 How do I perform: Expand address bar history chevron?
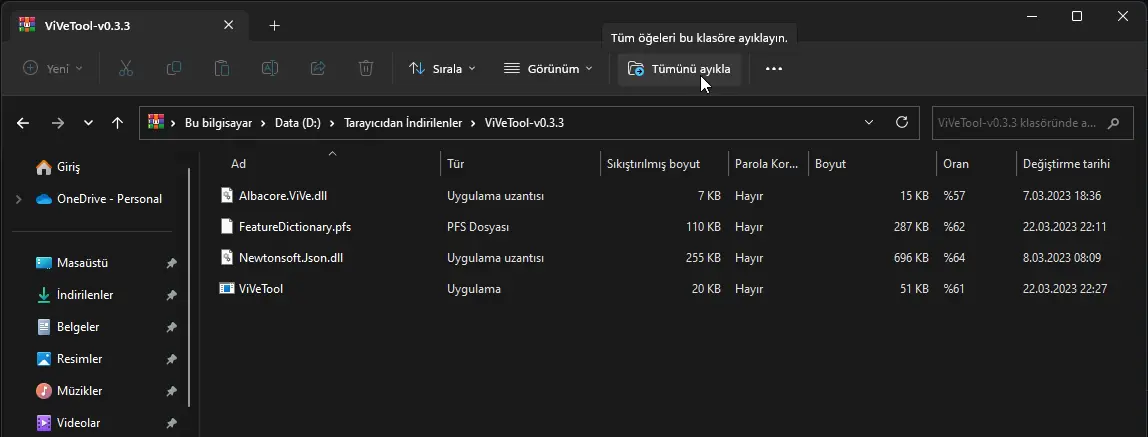pos(869,122)
